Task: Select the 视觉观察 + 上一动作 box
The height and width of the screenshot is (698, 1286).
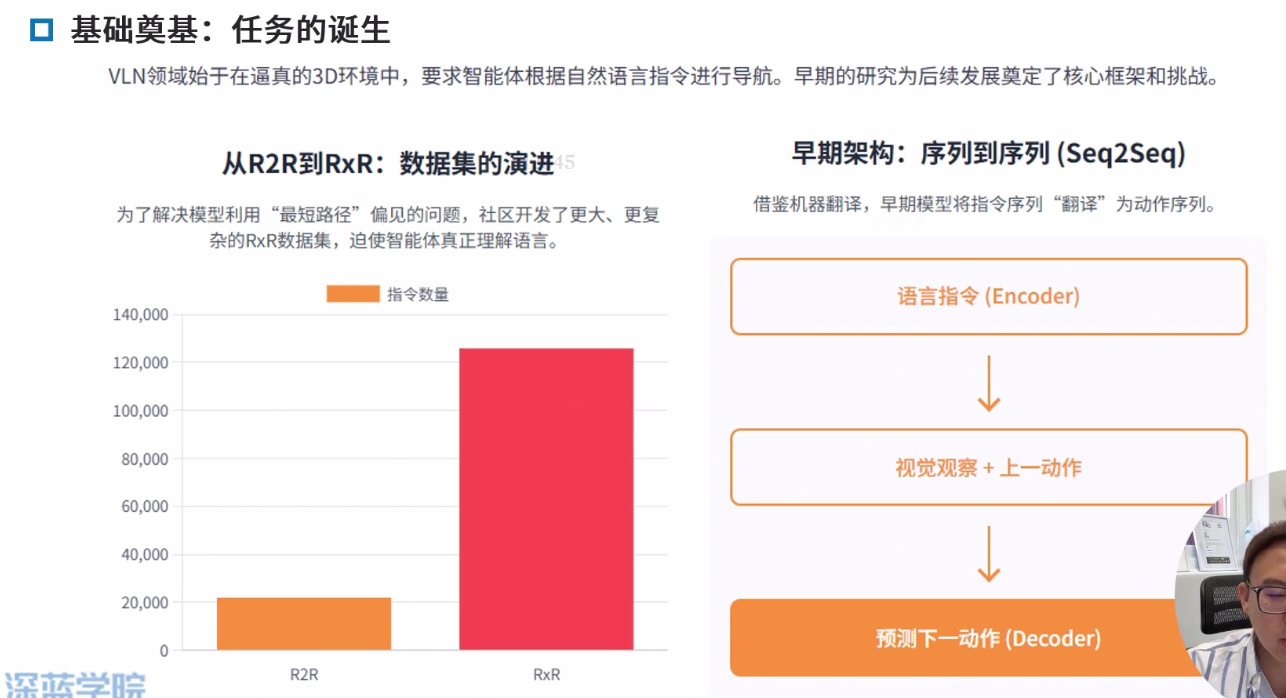Action: 988,467
